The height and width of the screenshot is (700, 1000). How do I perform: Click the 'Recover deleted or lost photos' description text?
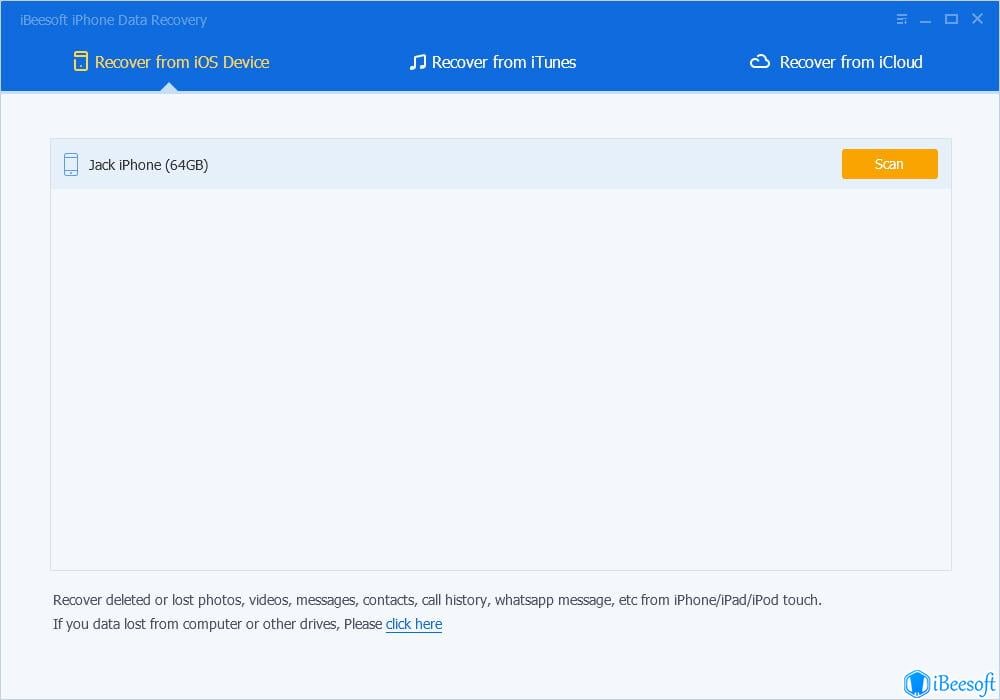tap(437, 600)
